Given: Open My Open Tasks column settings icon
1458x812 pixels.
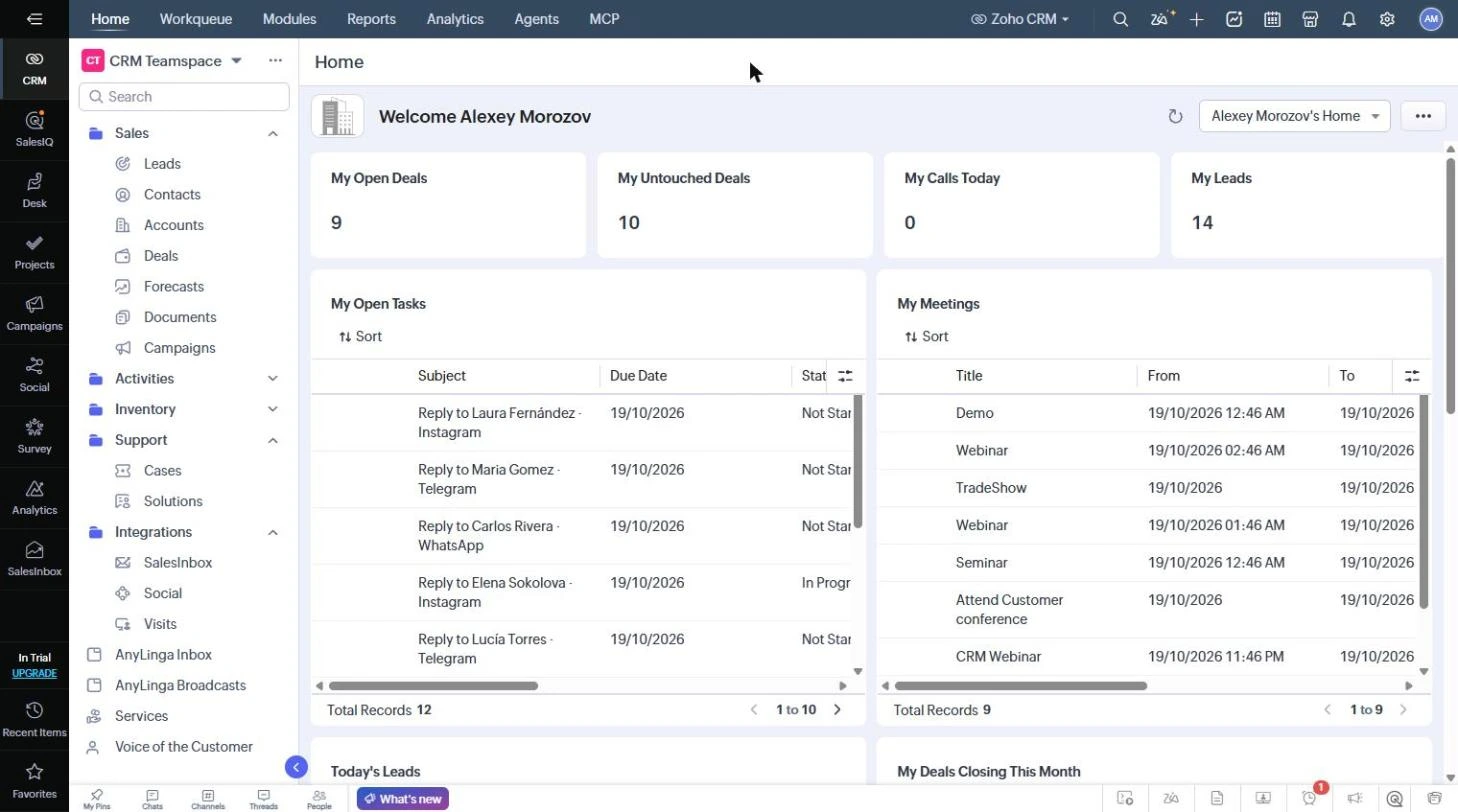Looking at the screenshot, I should click(845, 376).
